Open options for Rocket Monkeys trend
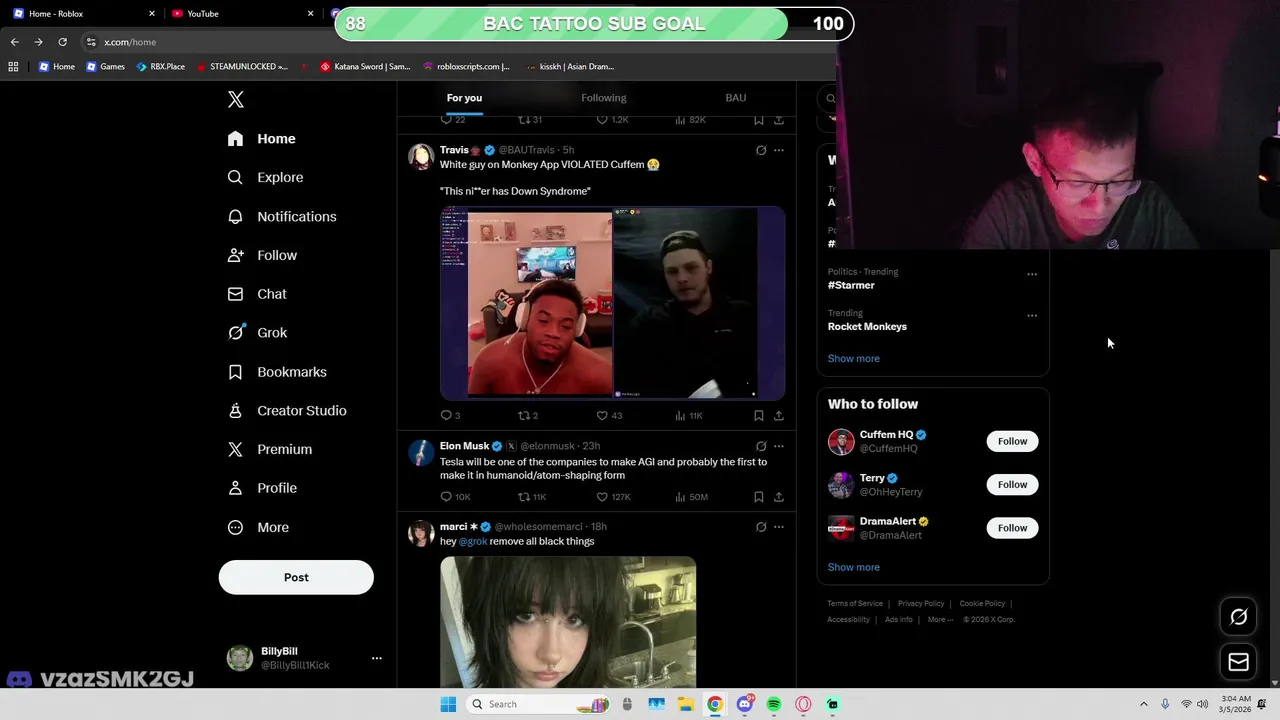 click(1032, 316)
